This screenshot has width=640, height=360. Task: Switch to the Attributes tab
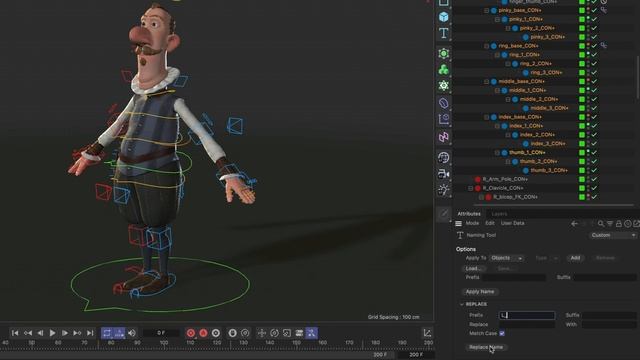click(x=469, y=214)
